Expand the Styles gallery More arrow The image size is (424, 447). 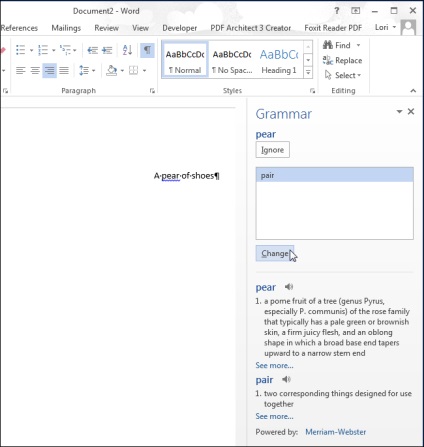coord(308,72)
